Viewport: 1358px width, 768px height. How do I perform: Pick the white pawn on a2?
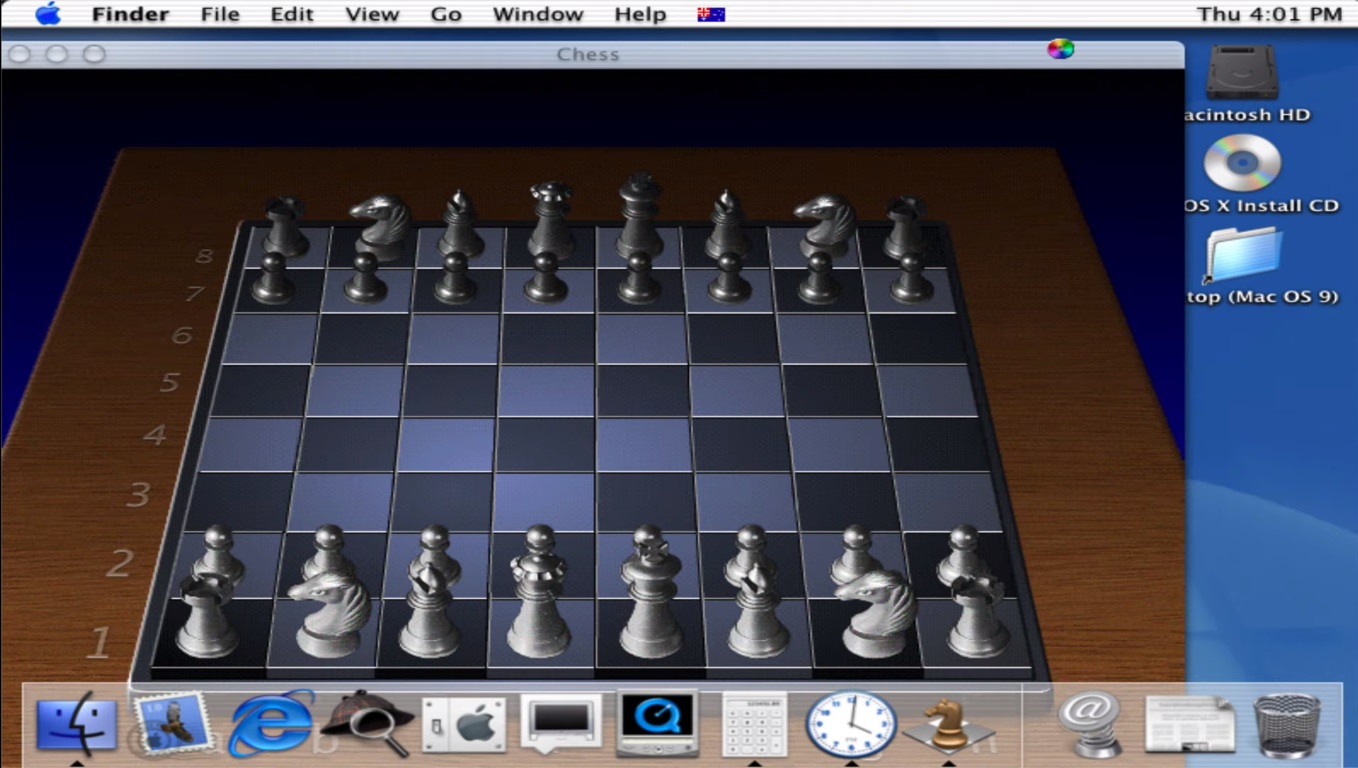[x=218, y=555]
